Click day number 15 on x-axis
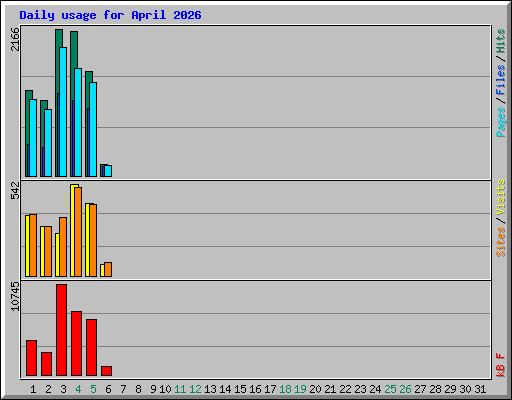The height and width of the screenshot is (400, 512). coord(240,389)
